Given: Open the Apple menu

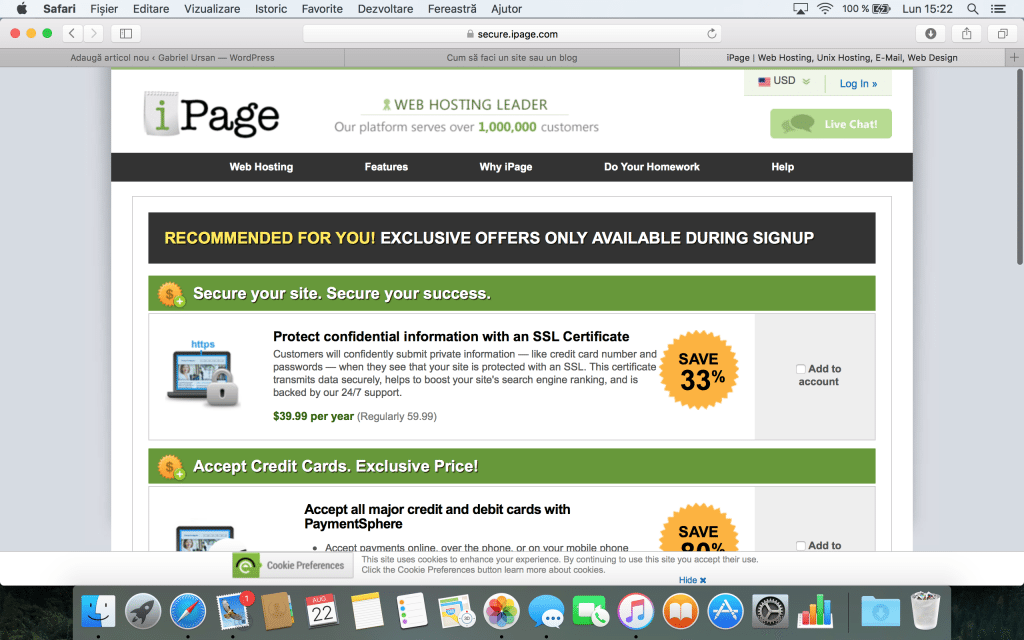Looking at the screenshot, I should 22,8.
